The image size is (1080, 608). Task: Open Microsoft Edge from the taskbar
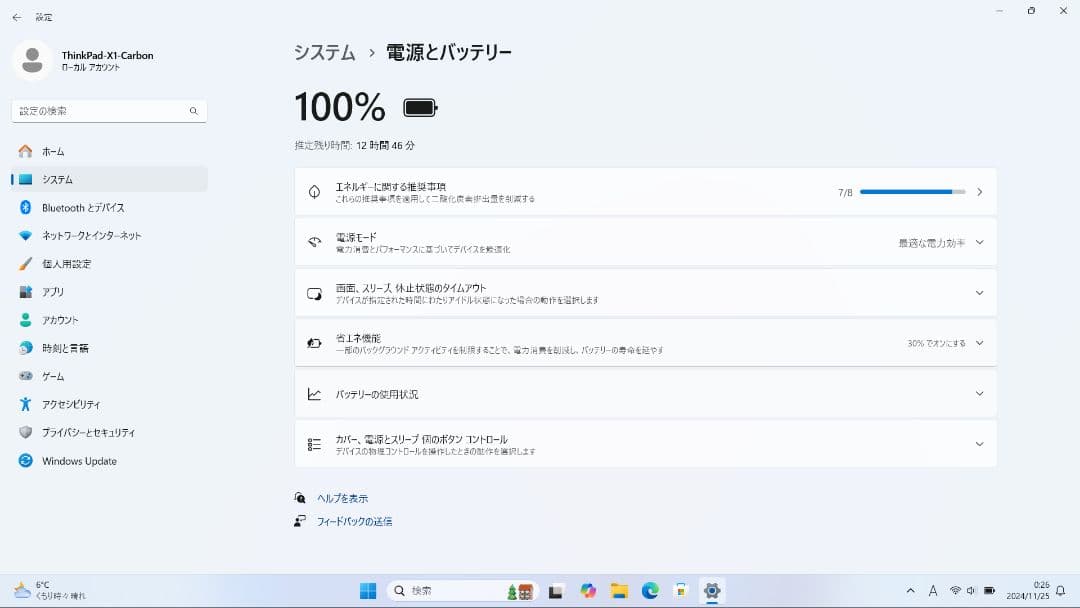649,590
